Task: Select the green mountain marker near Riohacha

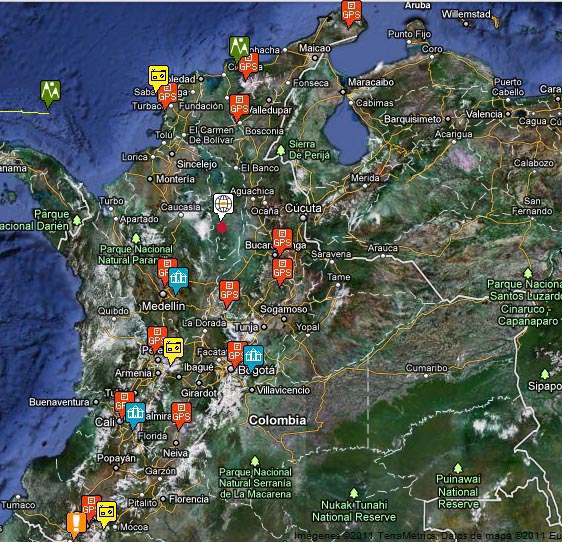Action: [239, 48]
